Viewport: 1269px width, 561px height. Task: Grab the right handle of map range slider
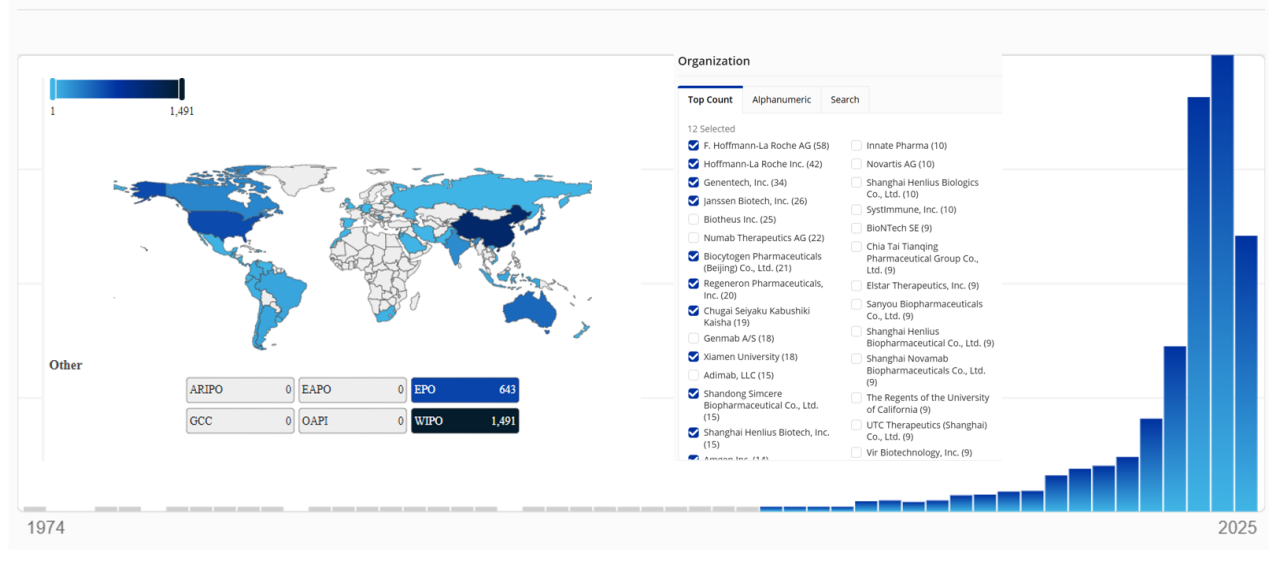182,89
